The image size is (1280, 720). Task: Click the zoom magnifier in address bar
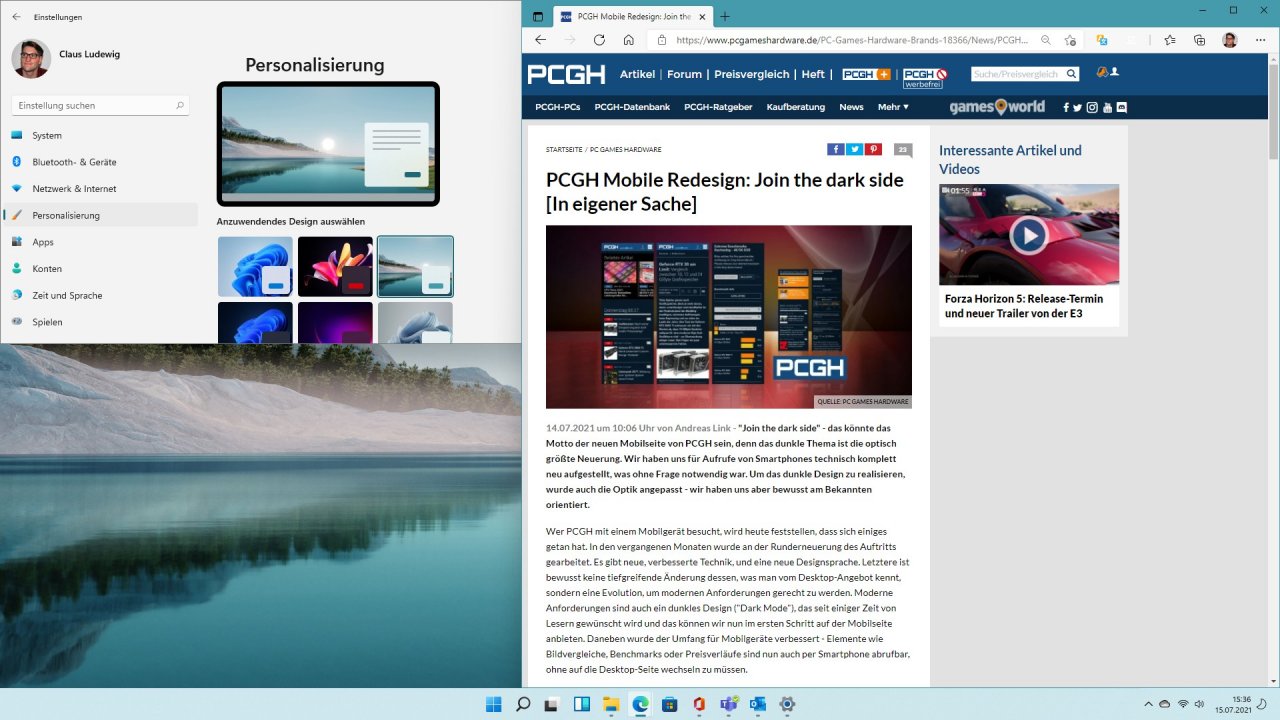(1045, 40)
